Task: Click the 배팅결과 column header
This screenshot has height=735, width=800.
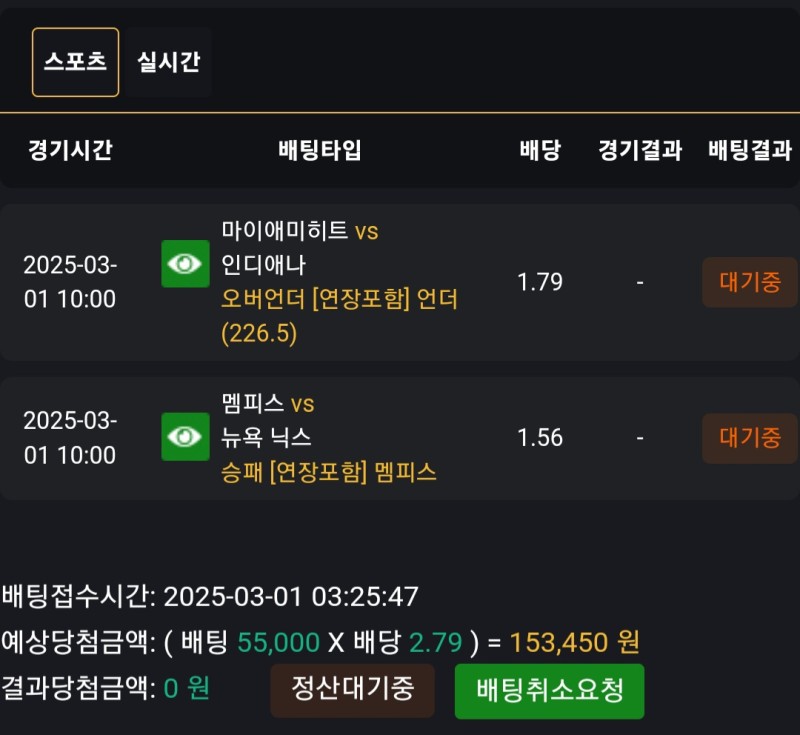Action: click(749, 151)
